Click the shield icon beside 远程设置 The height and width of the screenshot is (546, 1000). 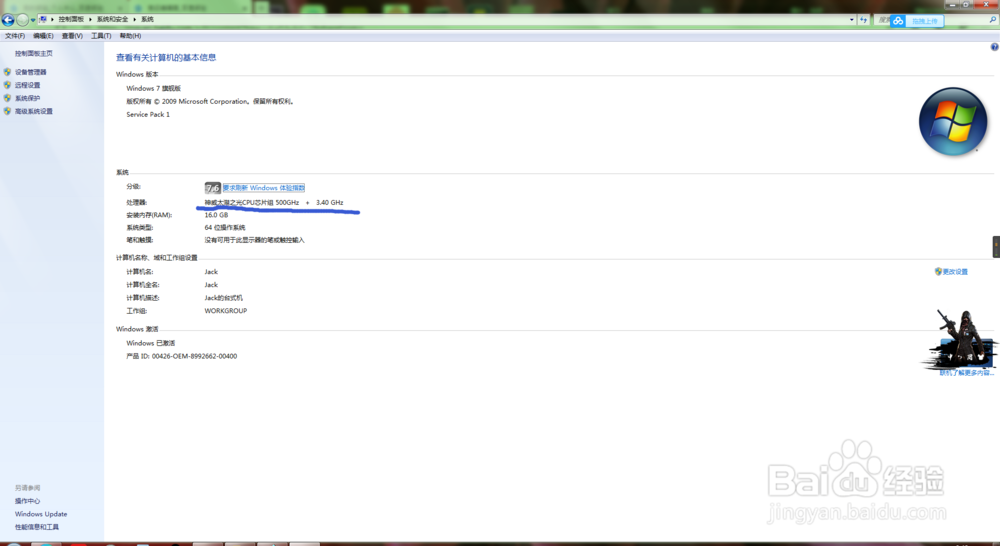click(7, 85)
